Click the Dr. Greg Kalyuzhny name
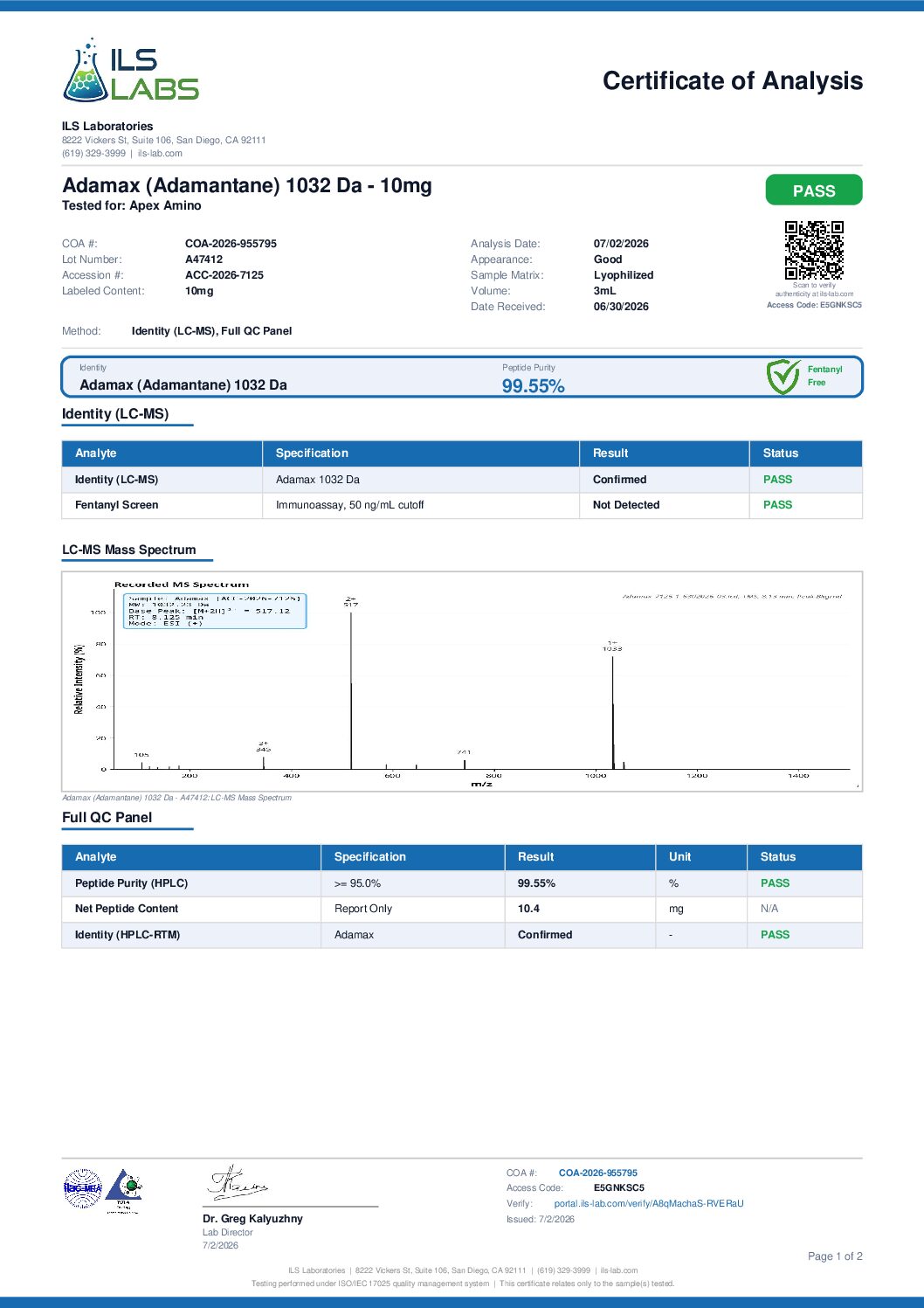Image resolution: width=924 pixels, height=1308 pixels. pyautogui.click(x=252, y=1219)
